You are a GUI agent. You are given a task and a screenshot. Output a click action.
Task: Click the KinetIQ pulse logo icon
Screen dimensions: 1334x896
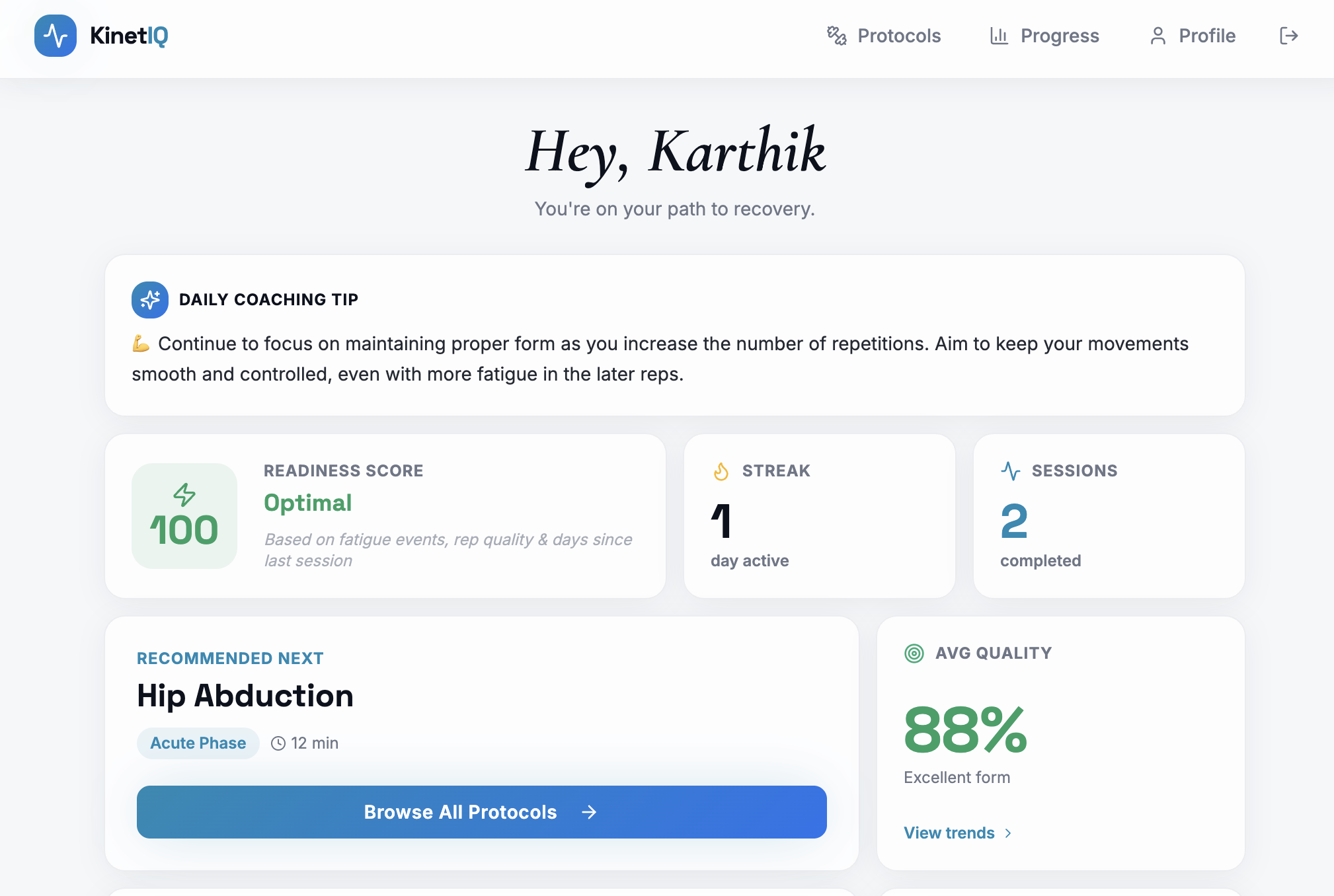pyautogui.click(x=56, y=36)
